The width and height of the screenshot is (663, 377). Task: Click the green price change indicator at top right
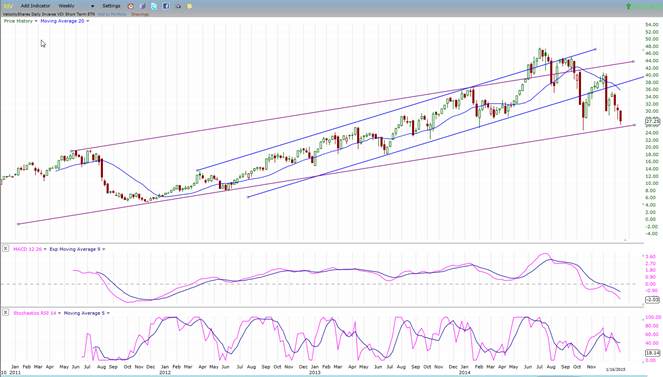[x=644, y=6]
